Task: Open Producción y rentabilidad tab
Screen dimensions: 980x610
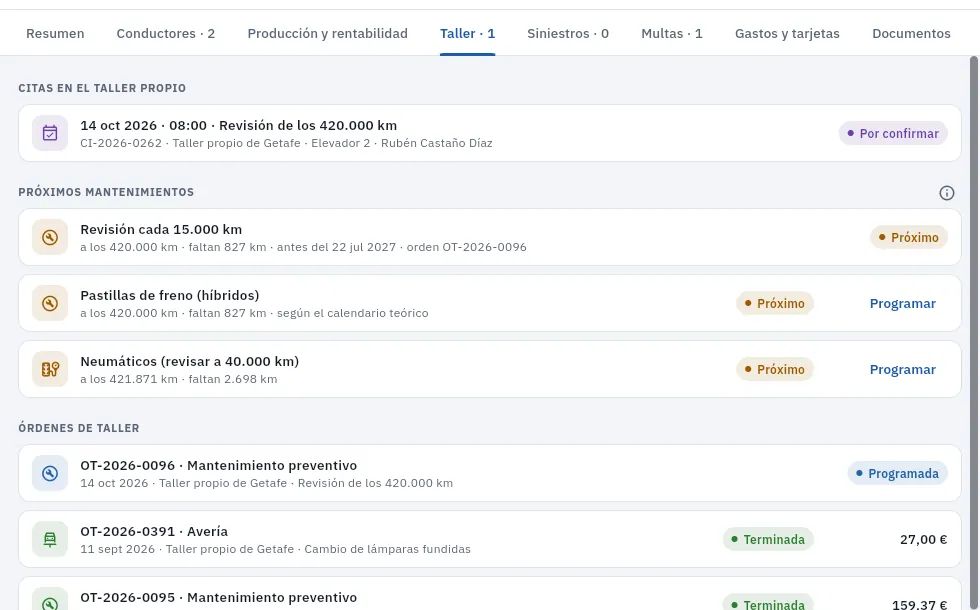Action: click(328, 34)
